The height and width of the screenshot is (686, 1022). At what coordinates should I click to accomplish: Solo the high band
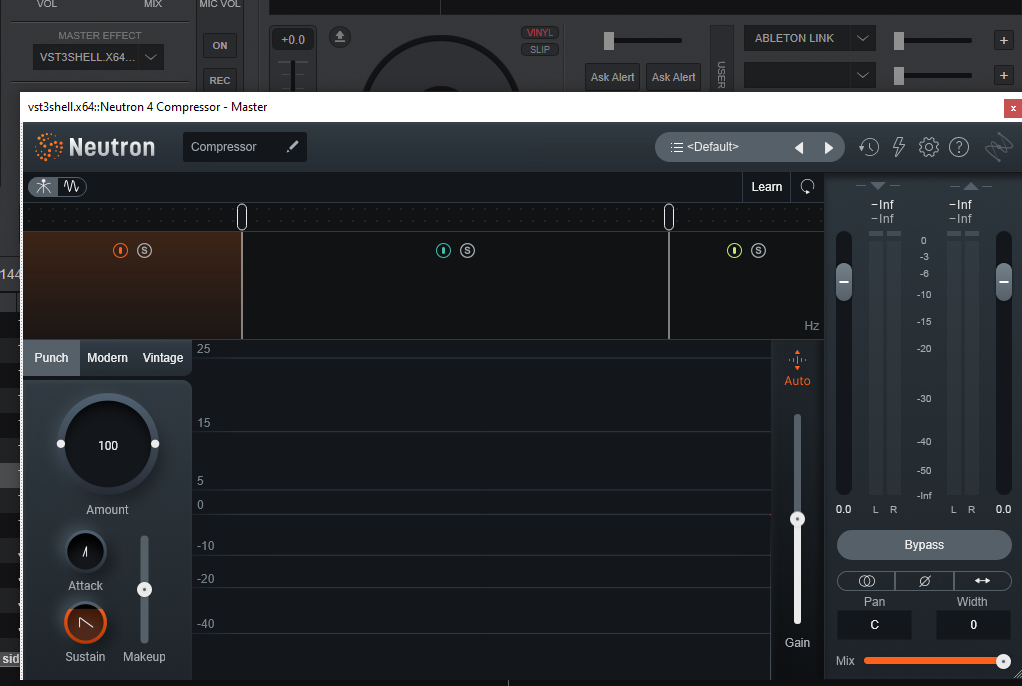point(758,250)
